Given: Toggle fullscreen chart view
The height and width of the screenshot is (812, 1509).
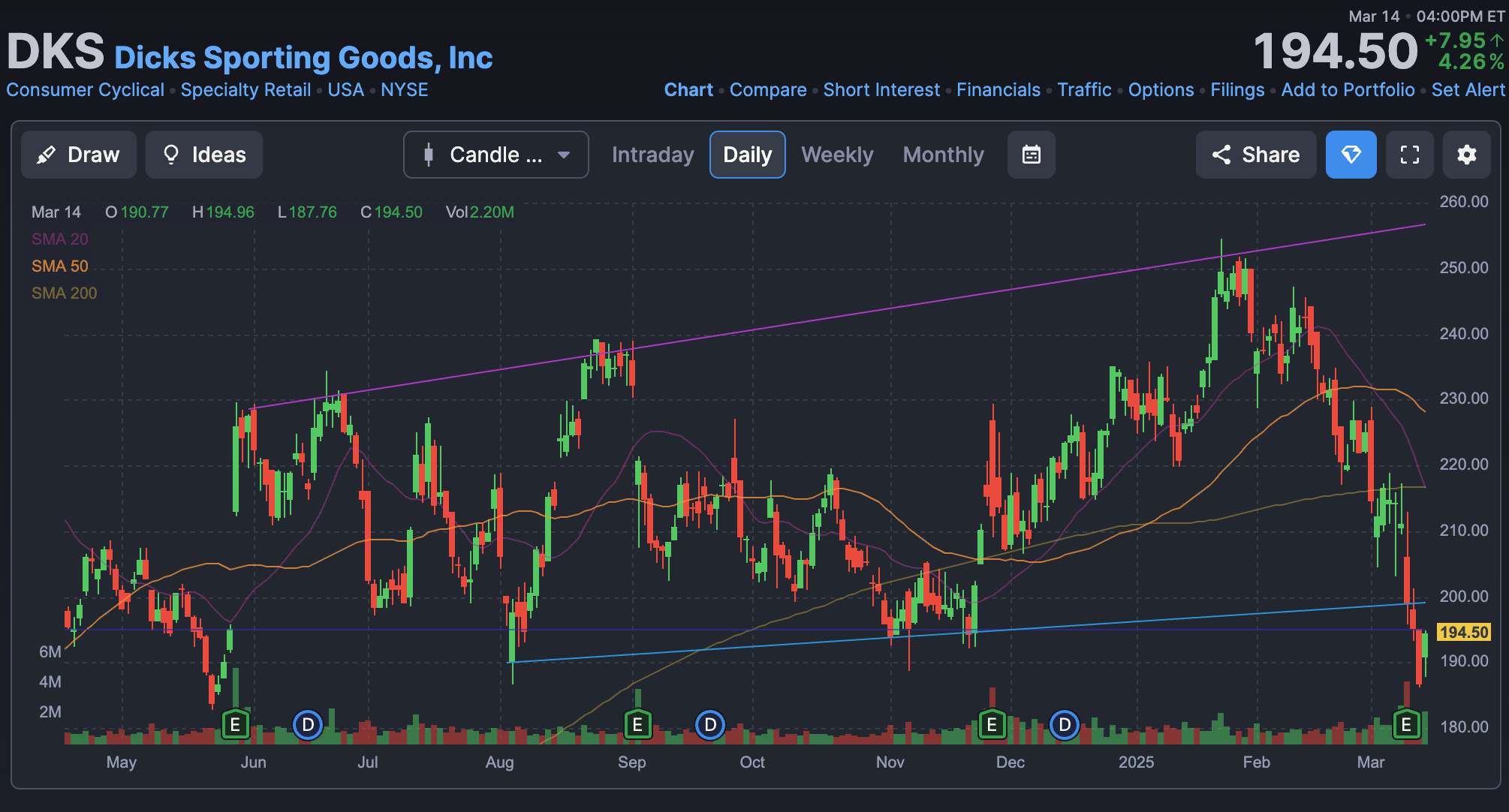Looking at the screenshot, I should click(x=1410, y=155).
